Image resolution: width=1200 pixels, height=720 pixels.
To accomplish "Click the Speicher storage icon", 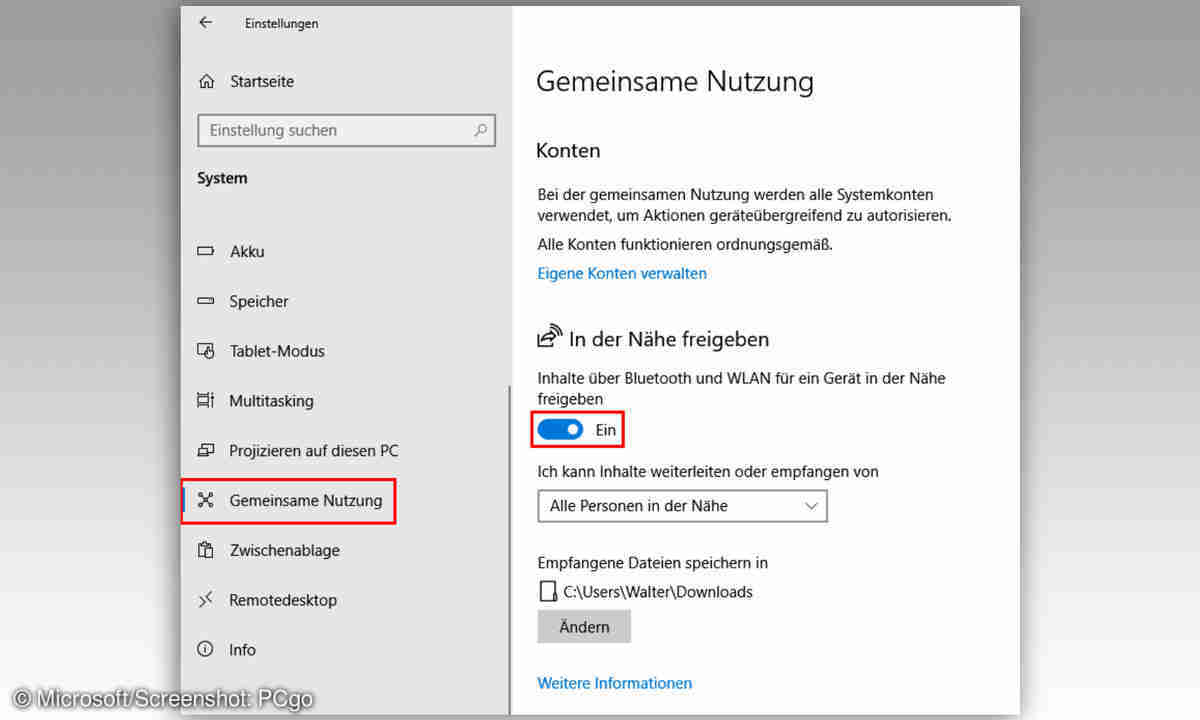I will (x=206, y=301).
